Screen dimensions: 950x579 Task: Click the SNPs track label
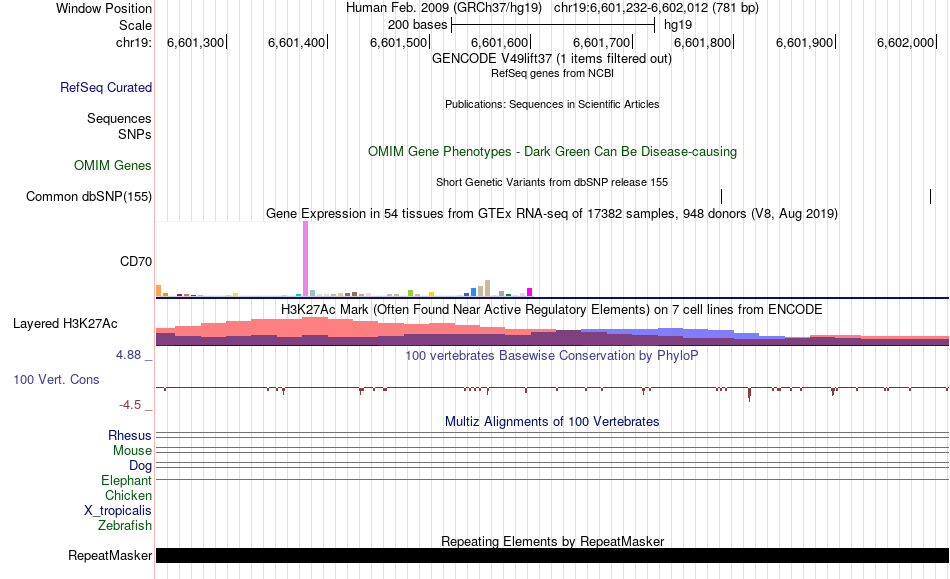(x=135, y=134)
